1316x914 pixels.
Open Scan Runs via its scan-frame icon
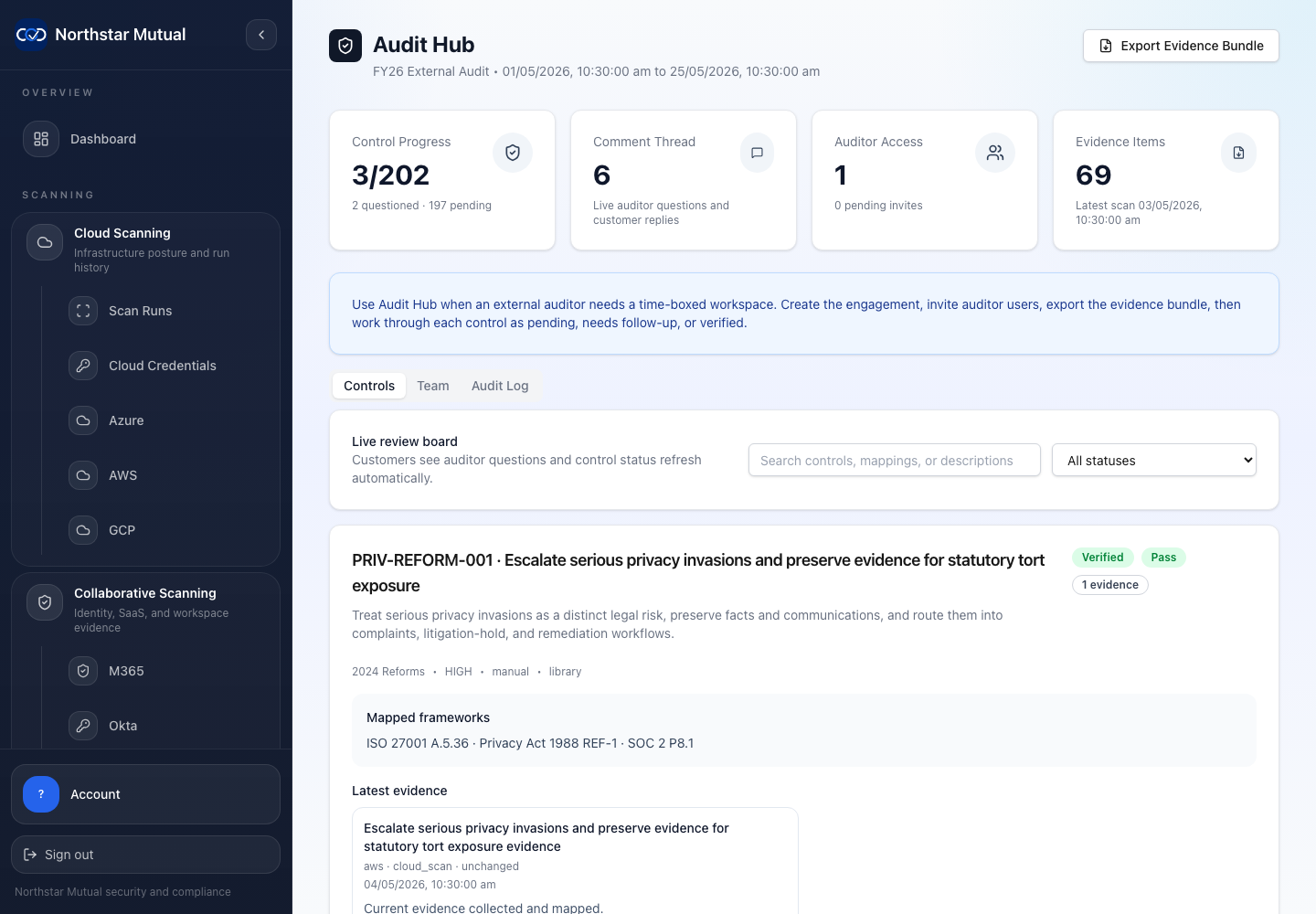pyautogui.click(x=83, y=311)
